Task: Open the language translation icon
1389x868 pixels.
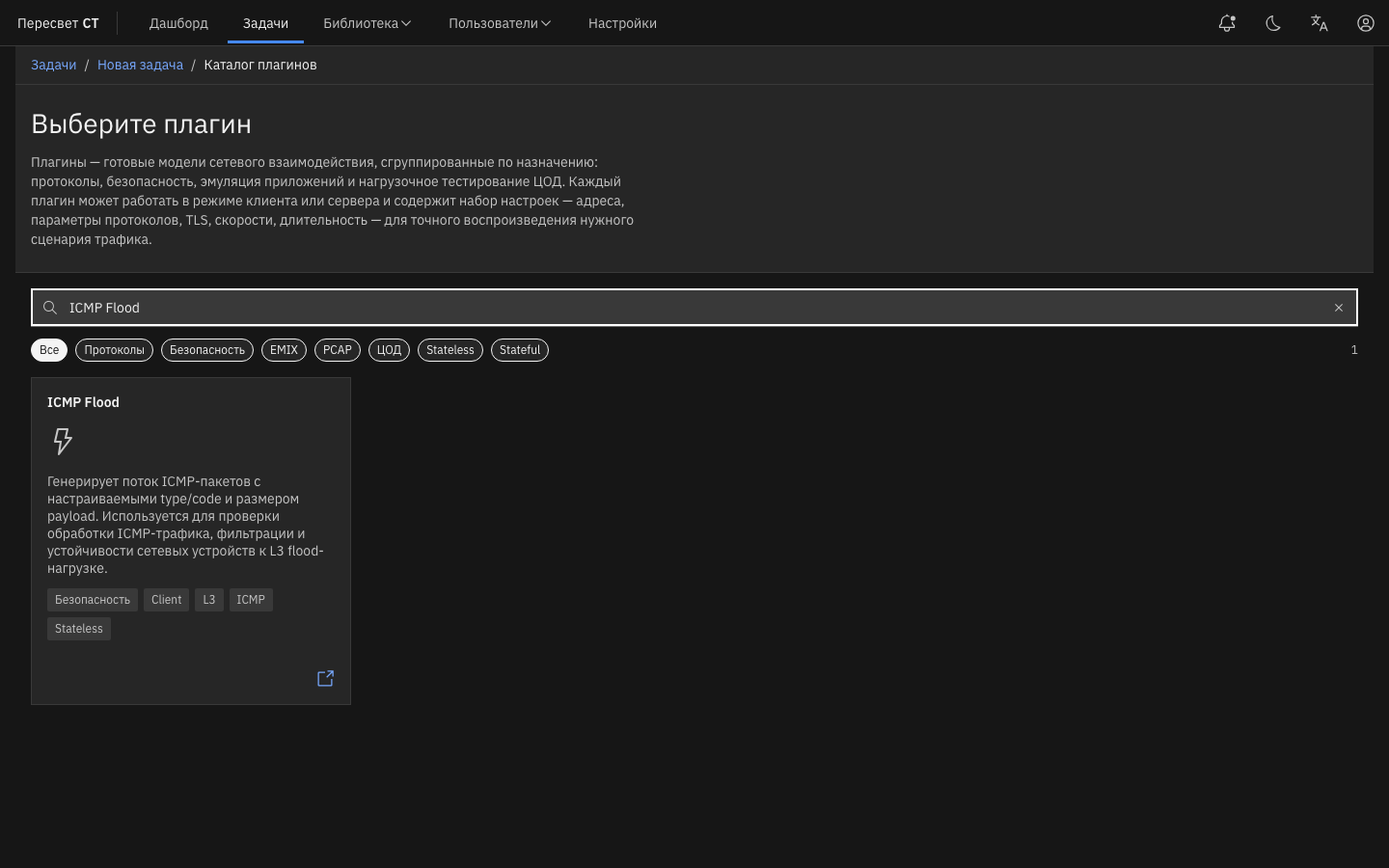Action: point(1320,23)
